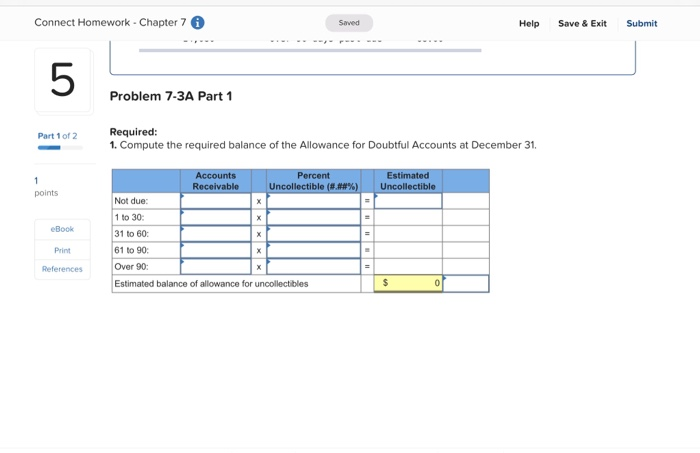Select the 61 to 90 Accounts Receivable cell
700x453 pixels.
(216, 250)
